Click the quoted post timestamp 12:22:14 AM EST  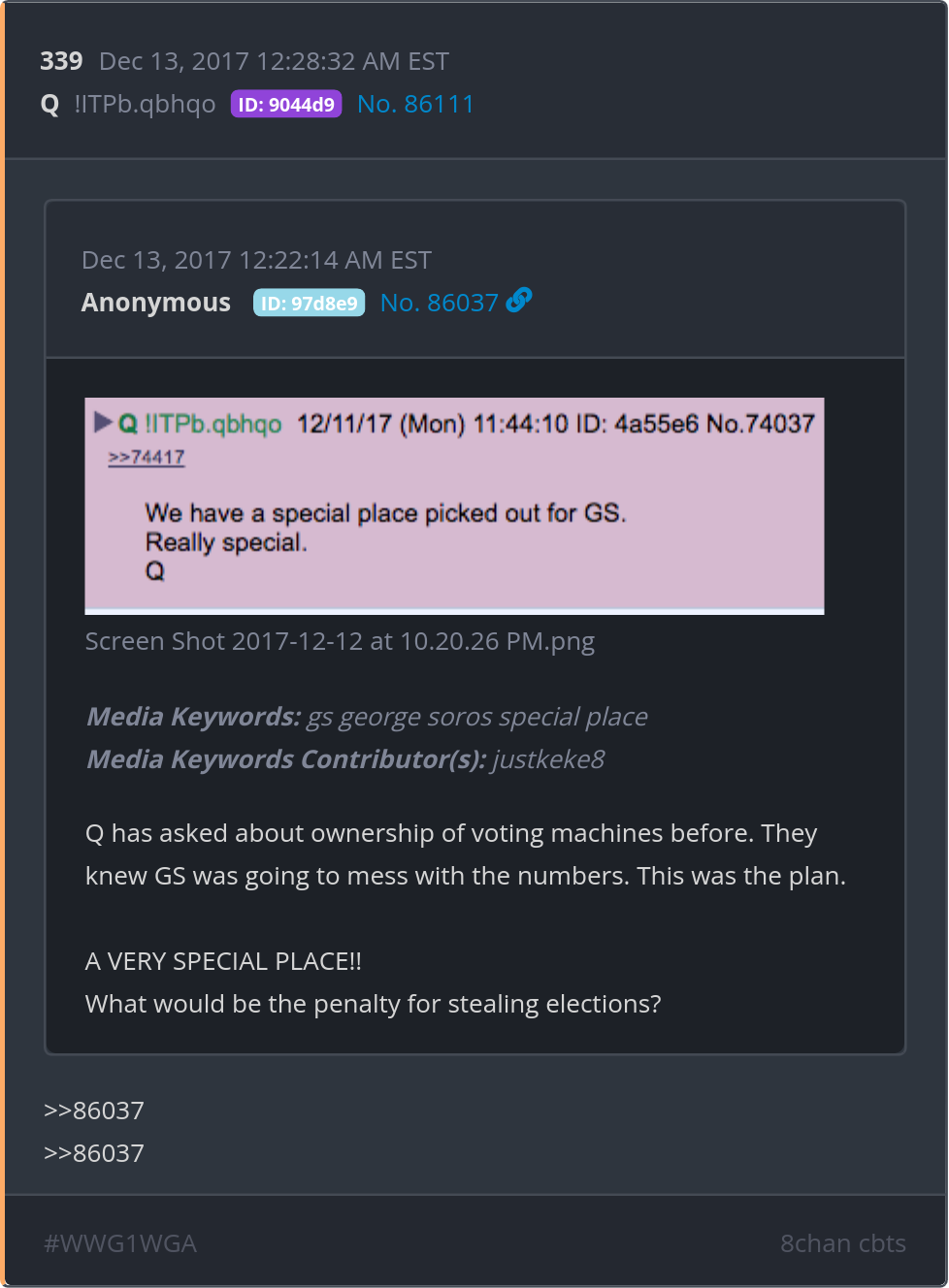click(x=256, y=260)
